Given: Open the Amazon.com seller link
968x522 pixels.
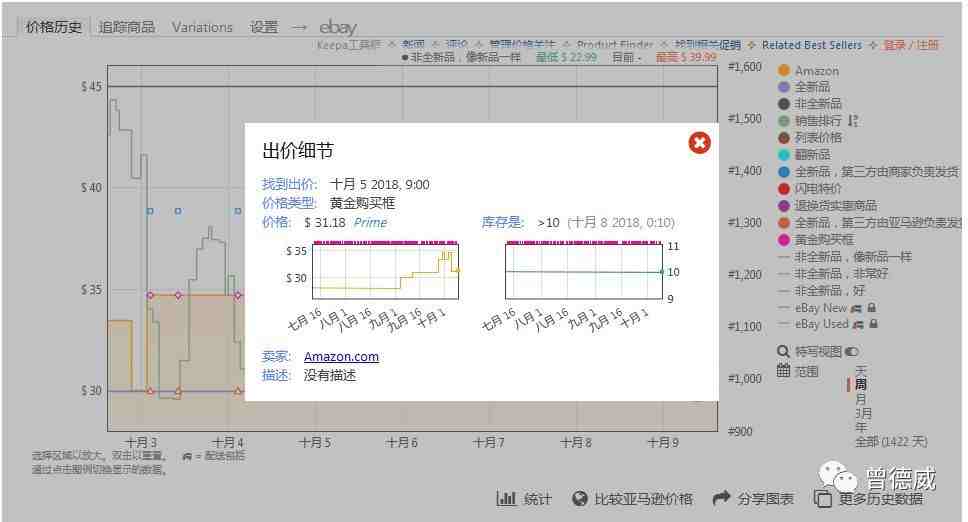Looking at the screenshot, I should click(x=341, y=357).
